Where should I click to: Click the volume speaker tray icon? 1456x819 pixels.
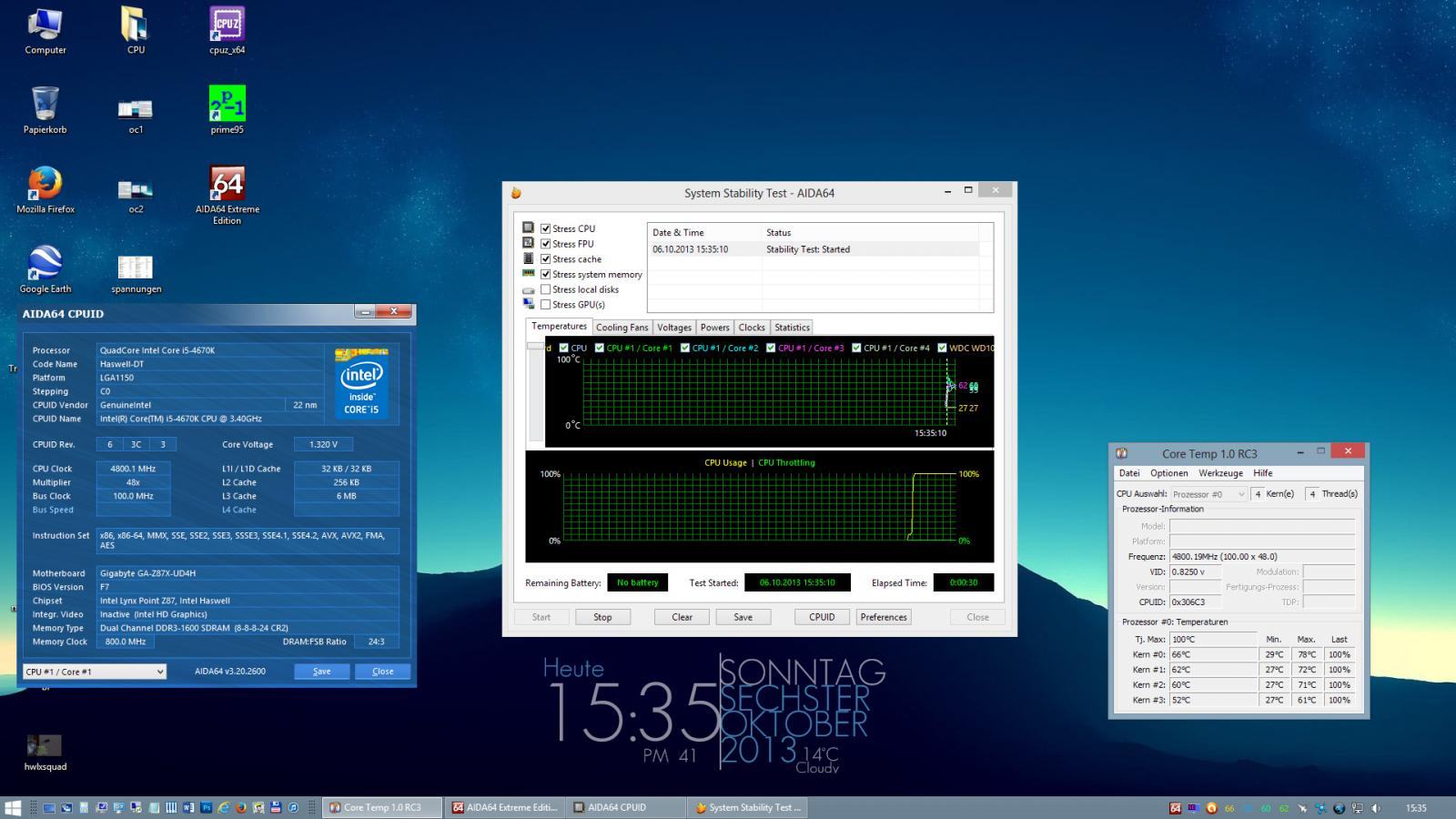click(x=1375, y=808)
